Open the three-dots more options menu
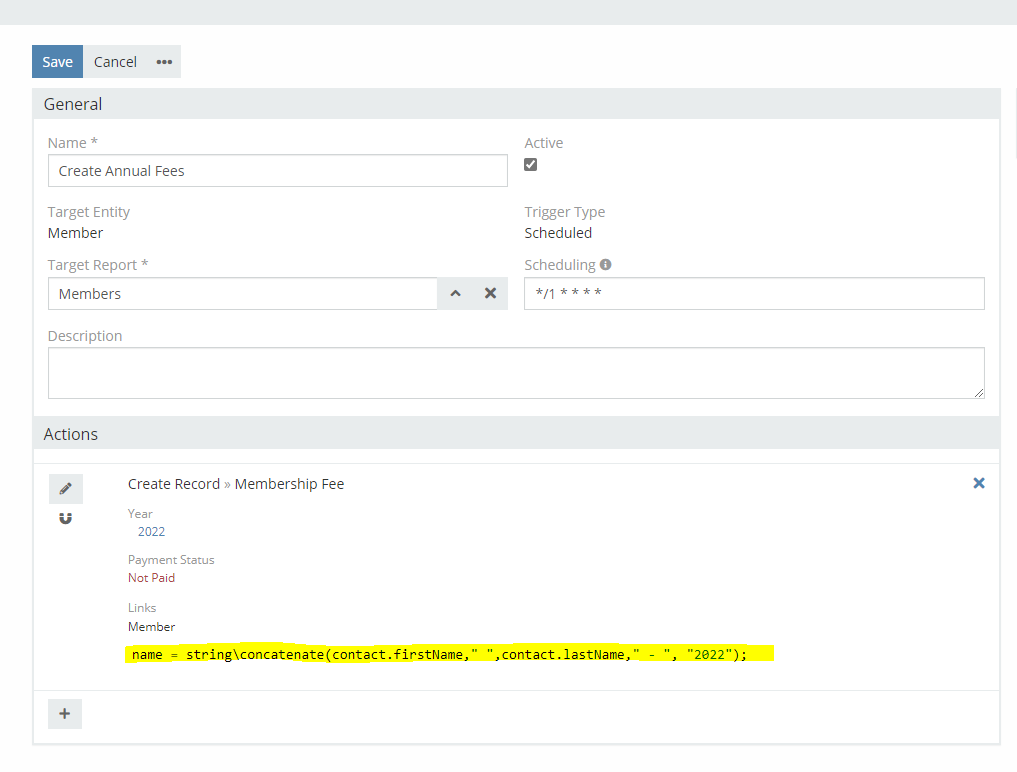The height and width of the screenshot is (772, 1017). (x=164, y=62)
